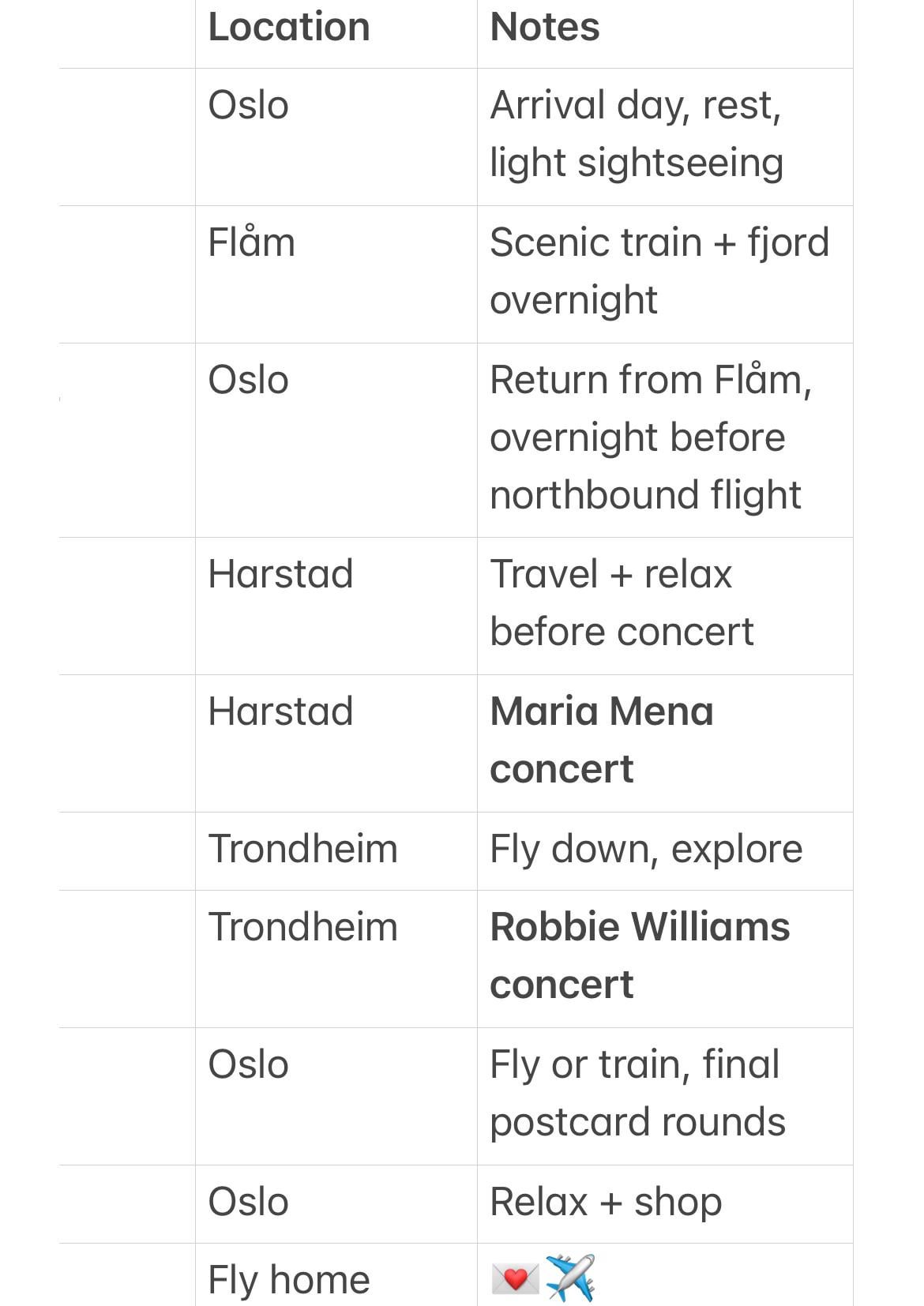Click 'Fly down, explore' note

tap(646, 849)
